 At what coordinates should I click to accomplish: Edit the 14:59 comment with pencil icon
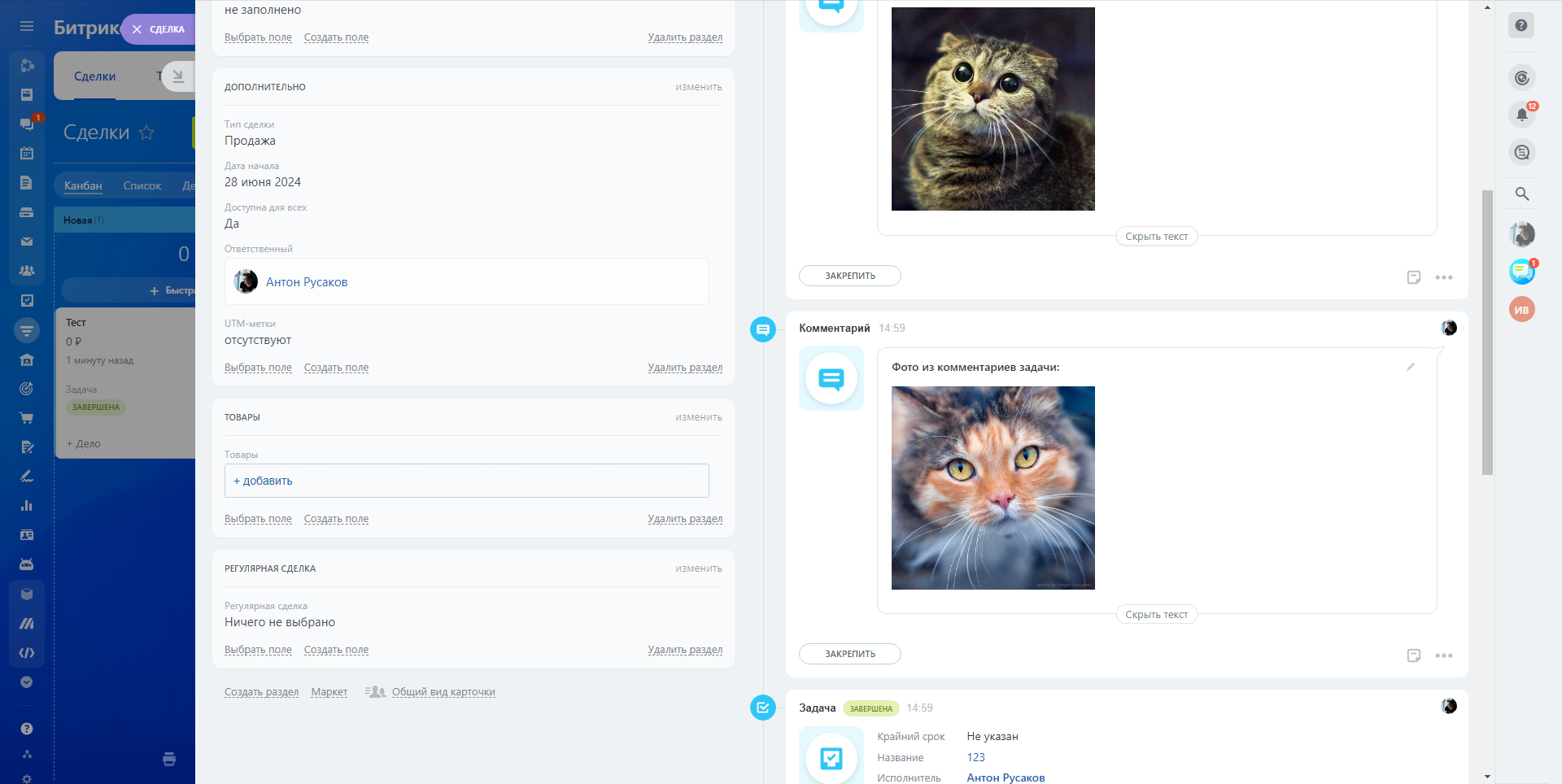1411,367
